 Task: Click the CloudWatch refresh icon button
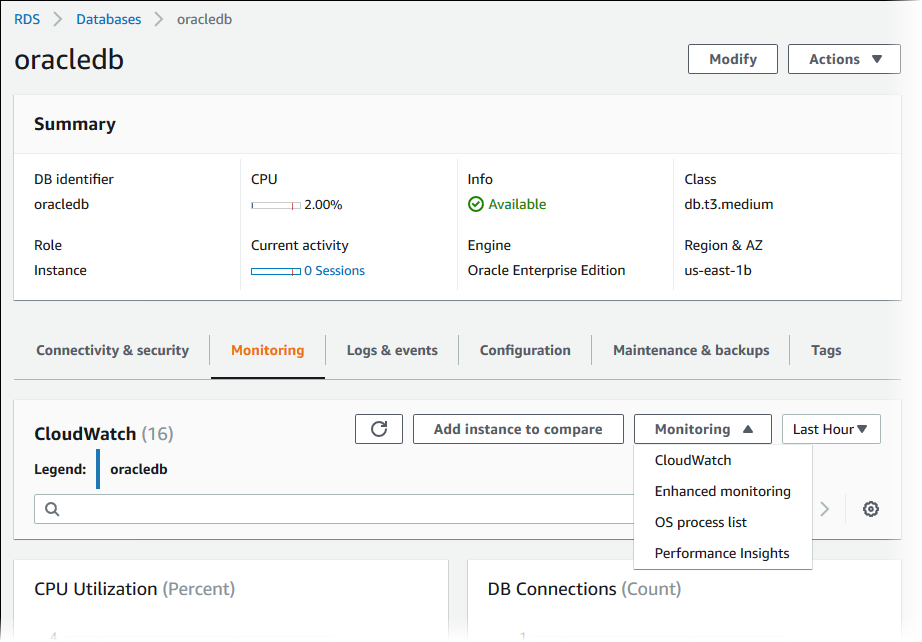(x=379, y=429)
